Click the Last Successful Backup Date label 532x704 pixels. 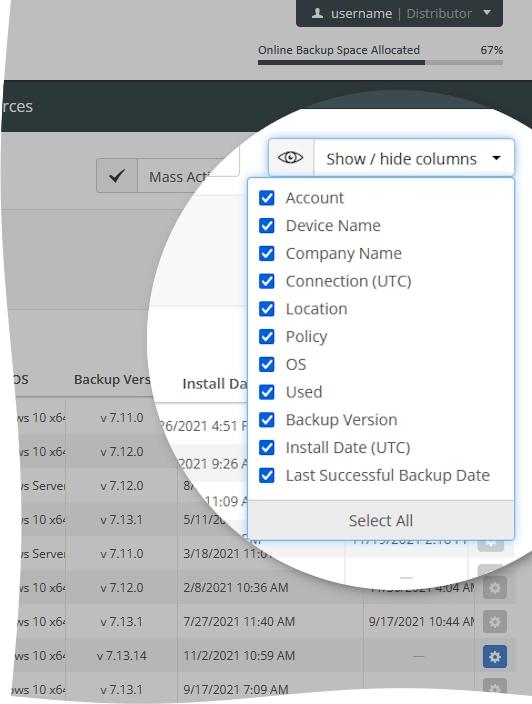tap(388, 475)
